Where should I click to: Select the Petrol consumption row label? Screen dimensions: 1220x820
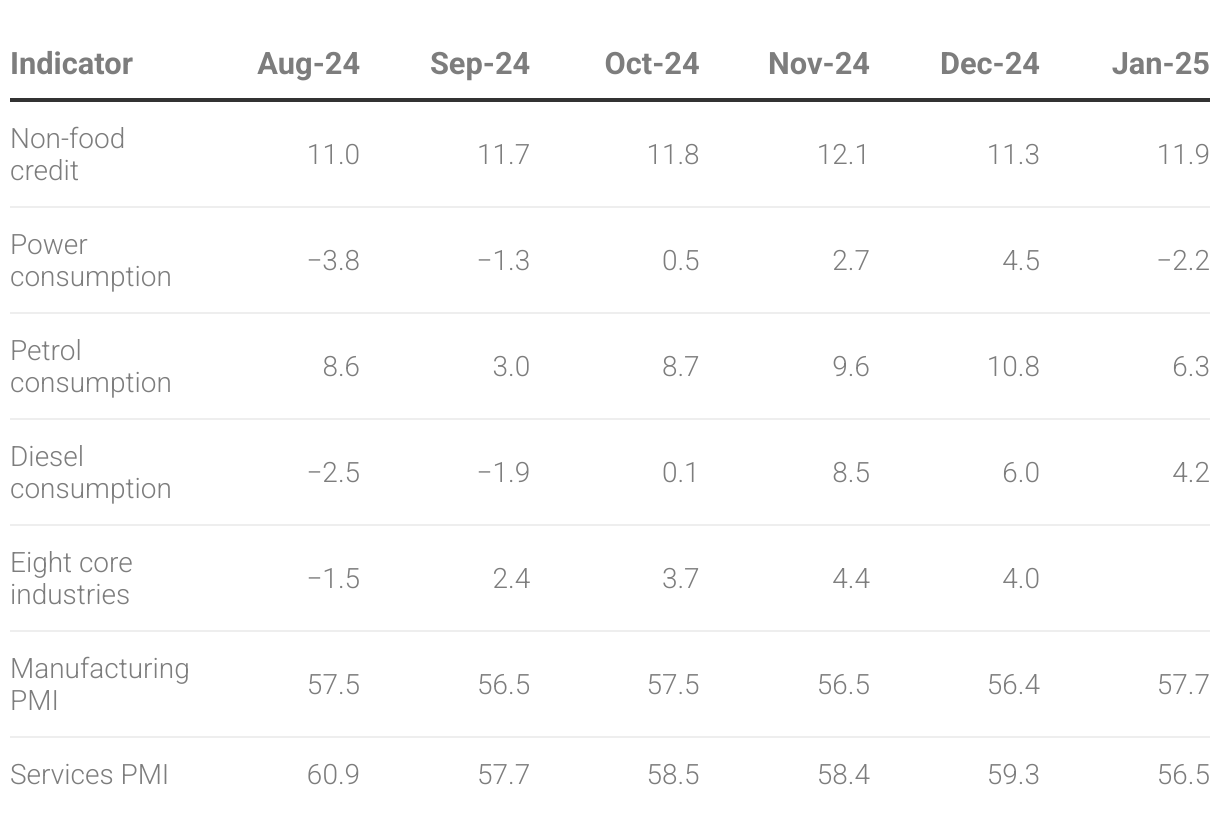coord(91,366)
